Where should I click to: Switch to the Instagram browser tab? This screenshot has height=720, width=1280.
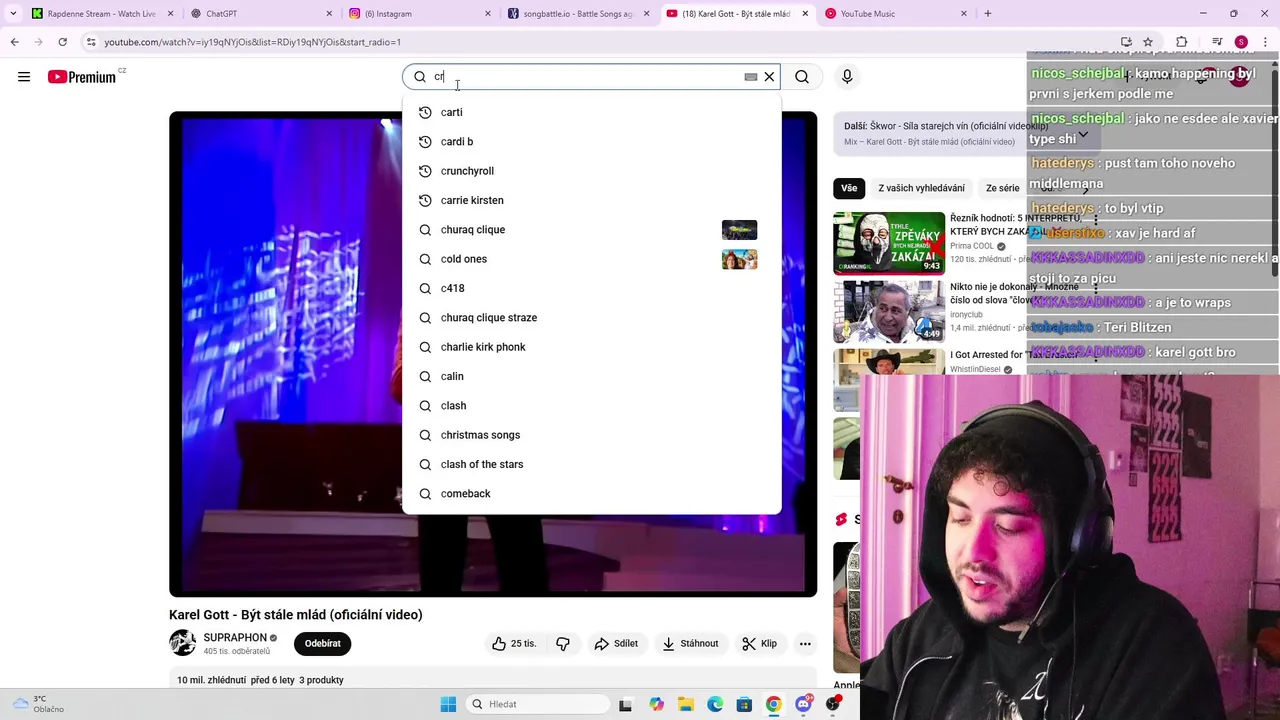coord(420,14)
